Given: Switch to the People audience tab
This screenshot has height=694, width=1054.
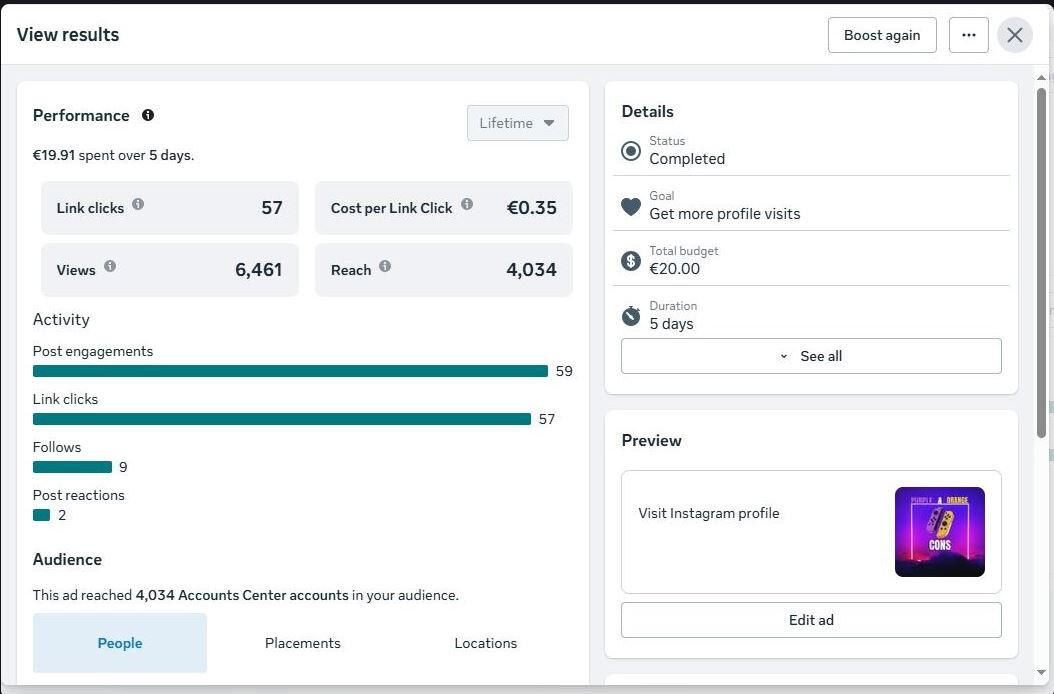Looking at the screenshot, I should [x=120, y=643].
